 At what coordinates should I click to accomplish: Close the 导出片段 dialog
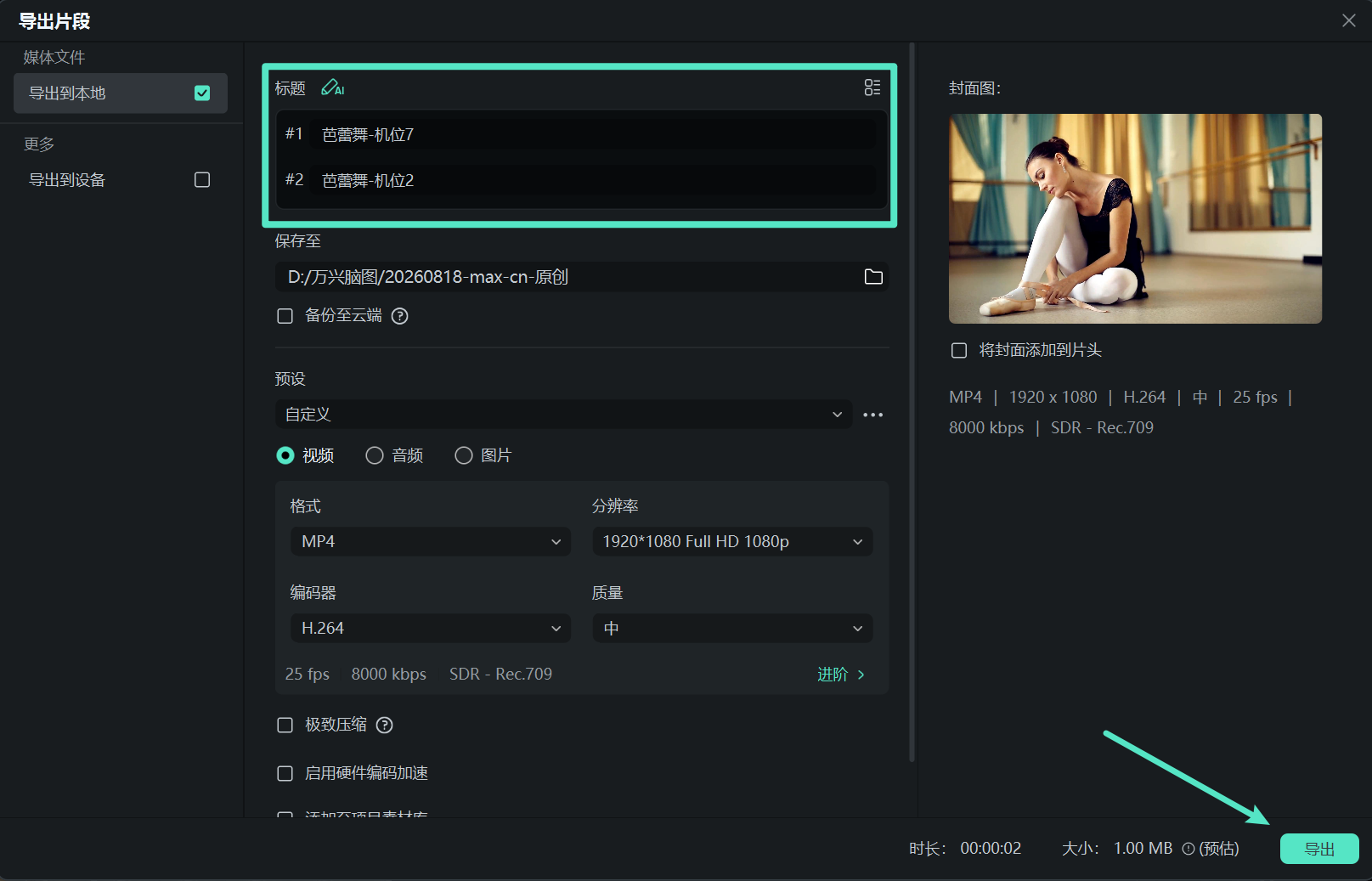pos(1349,20)
